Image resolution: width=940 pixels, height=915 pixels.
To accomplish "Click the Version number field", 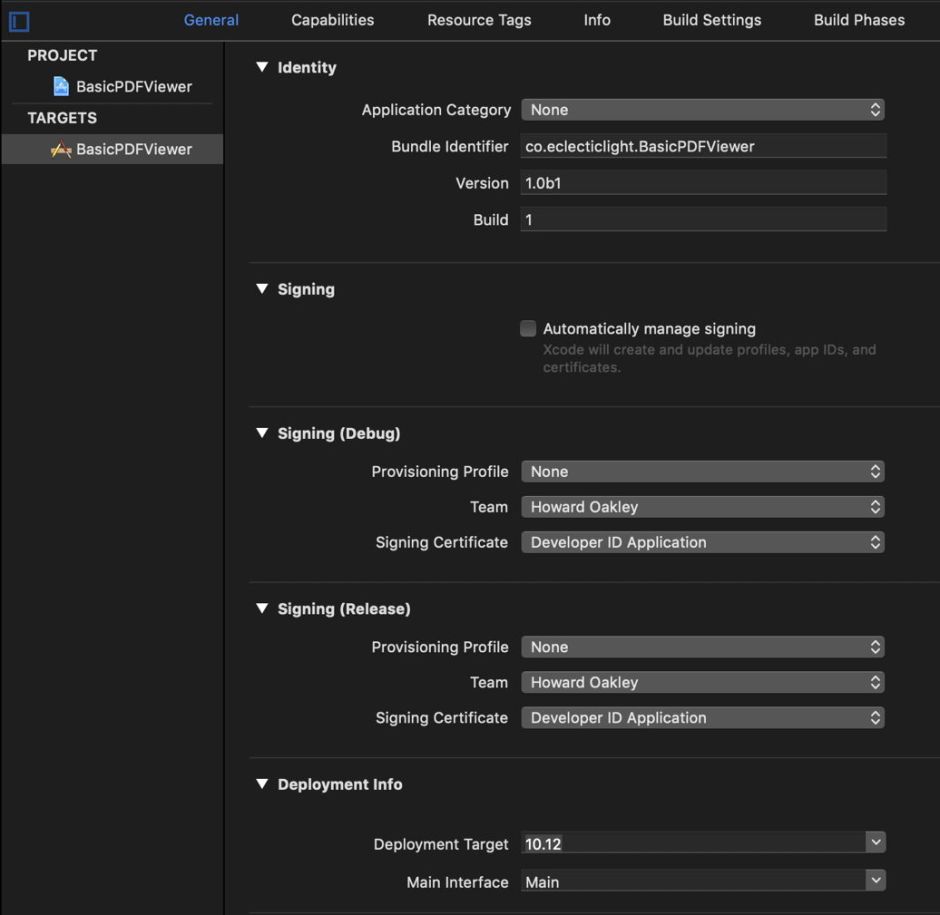I will (x=702, y=184).
